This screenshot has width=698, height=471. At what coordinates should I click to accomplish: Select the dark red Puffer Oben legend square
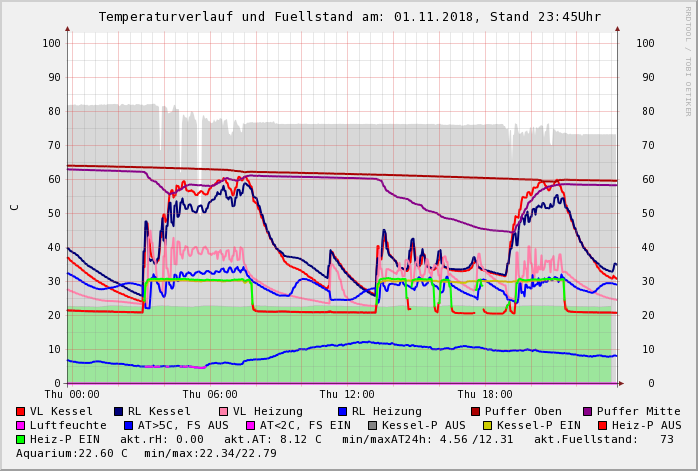pyautogui.click(x=476, y=411)
